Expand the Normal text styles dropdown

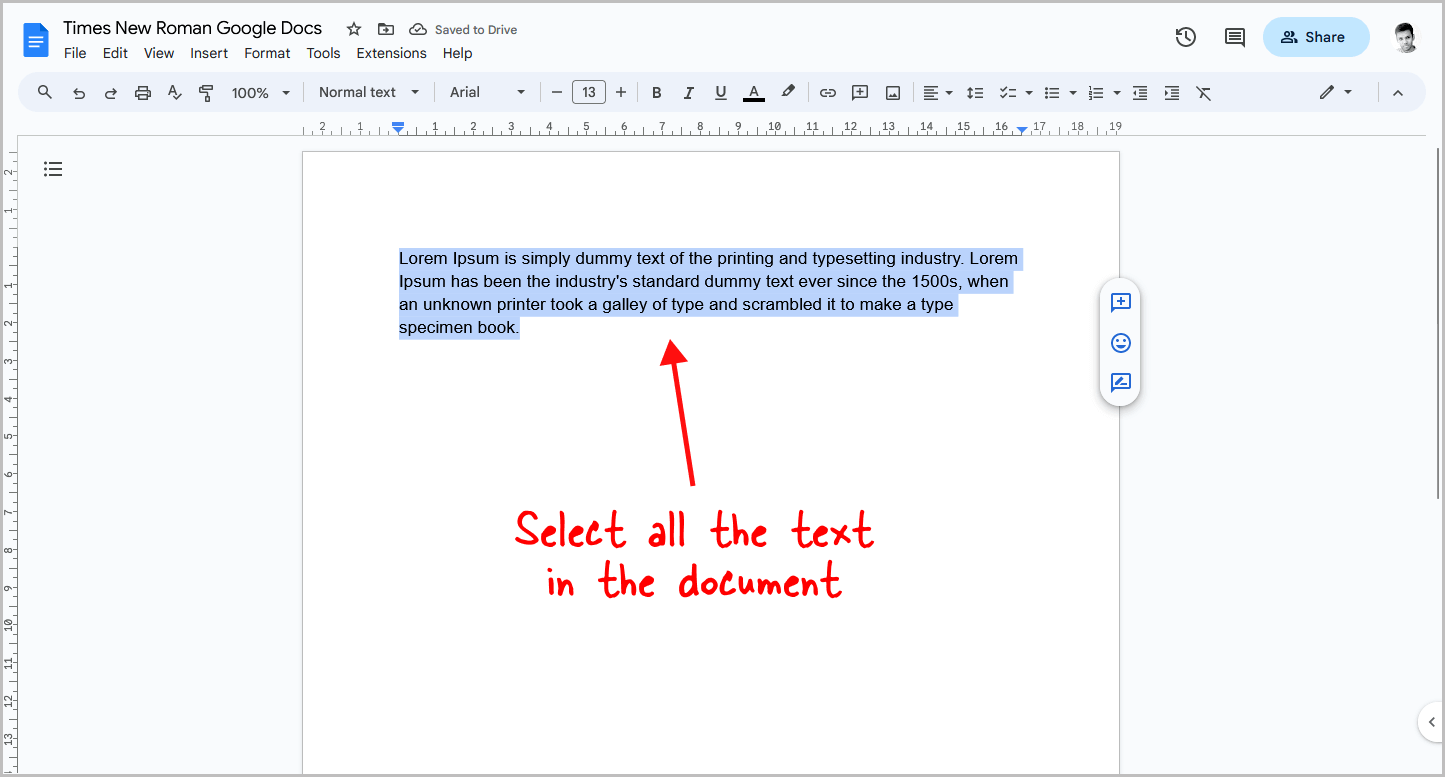[x=368, y=91]
